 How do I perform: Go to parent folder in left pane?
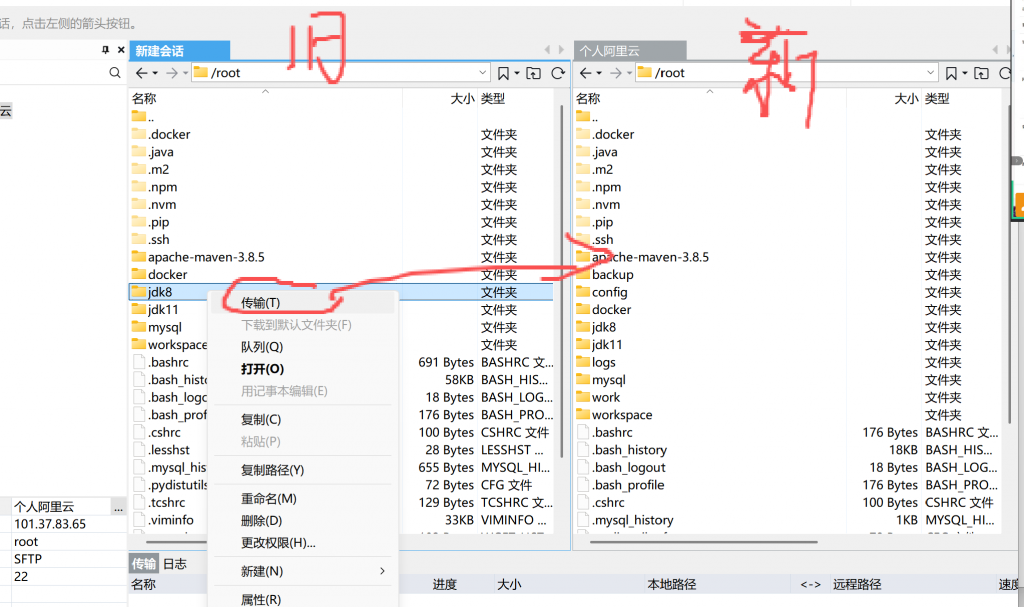533,73
